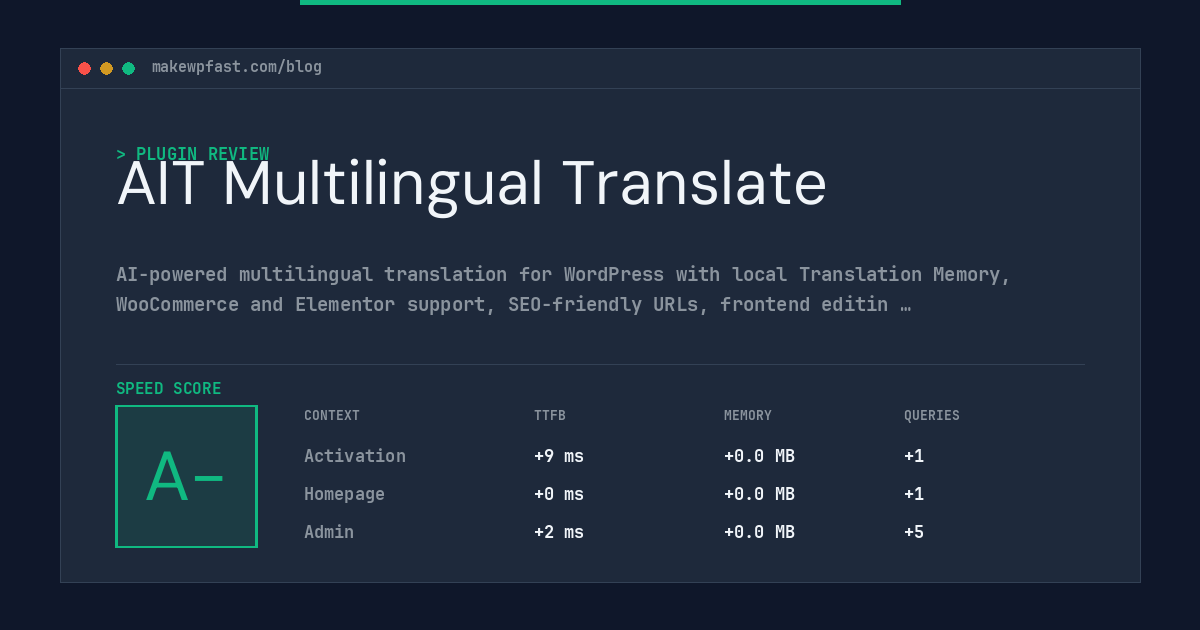1200x630 pixels.
Task: Click the Activation queries '+1' value
Action: (x=914, y=456)
